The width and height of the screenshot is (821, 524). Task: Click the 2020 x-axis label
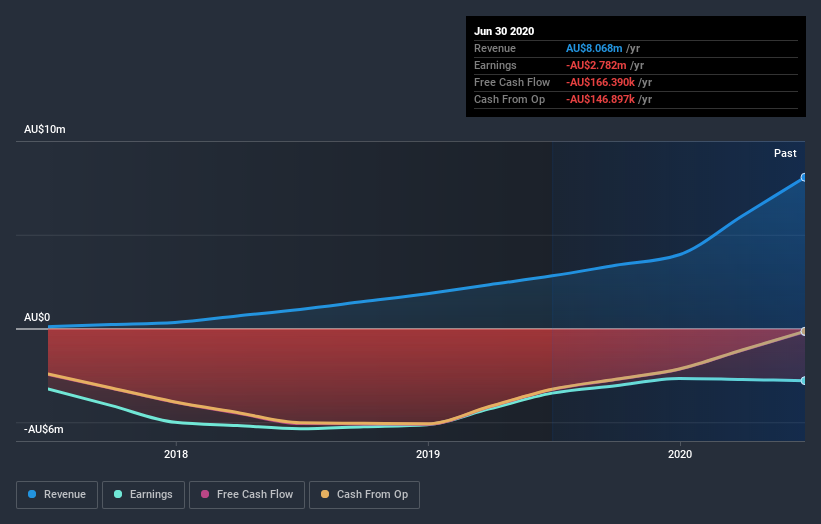click(680, 454)
